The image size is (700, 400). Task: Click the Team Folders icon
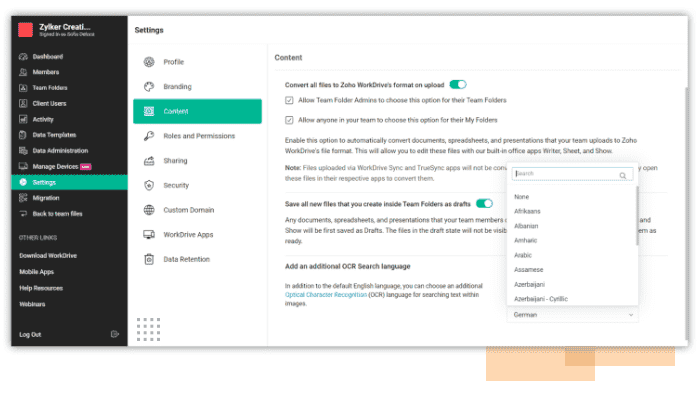pos(23,88)
